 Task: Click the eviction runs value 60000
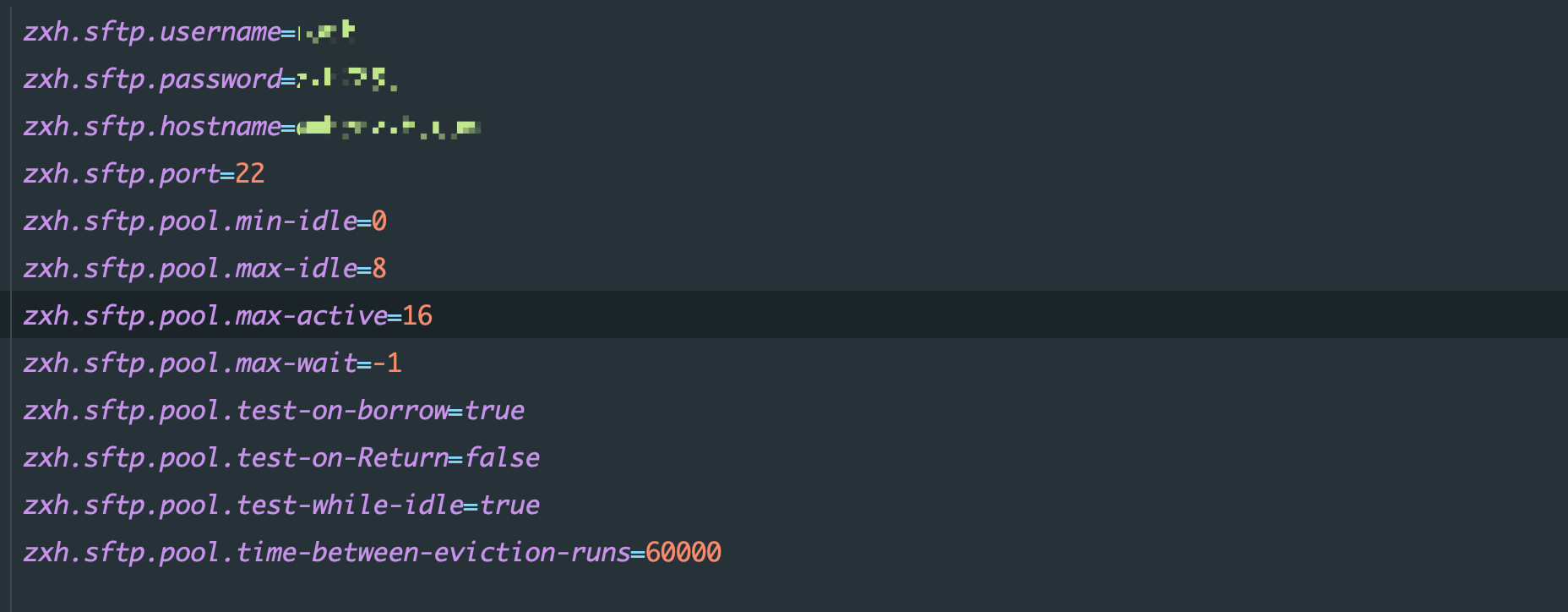click(683, 553)
